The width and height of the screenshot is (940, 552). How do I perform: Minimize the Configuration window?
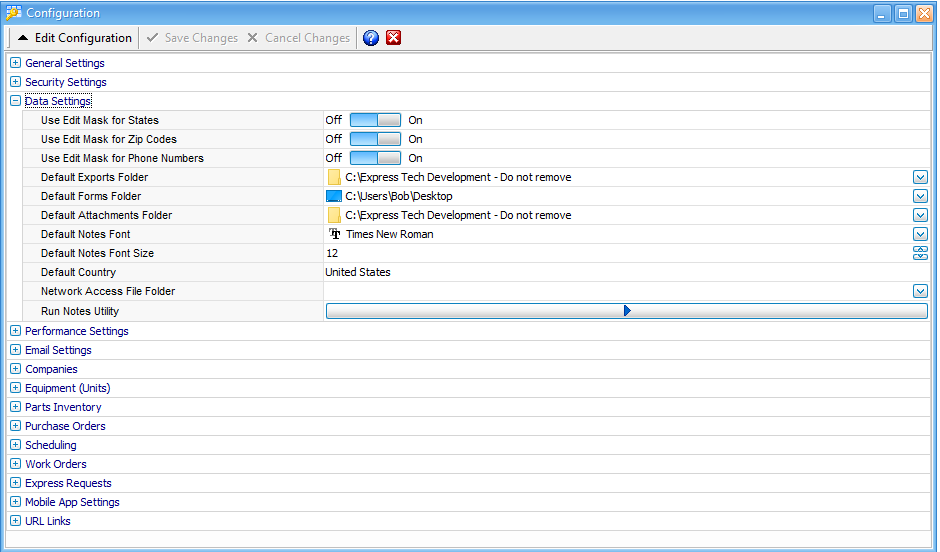click(x=882, y=13)
